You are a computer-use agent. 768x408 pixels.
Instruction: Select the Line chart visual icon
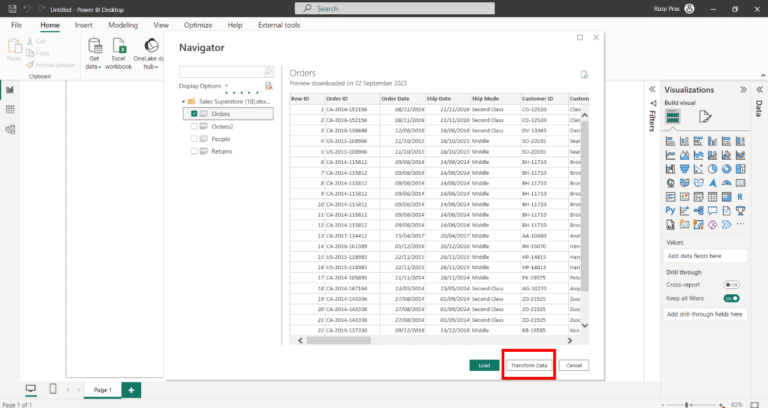pyautogui.click(x=670, y=155)
